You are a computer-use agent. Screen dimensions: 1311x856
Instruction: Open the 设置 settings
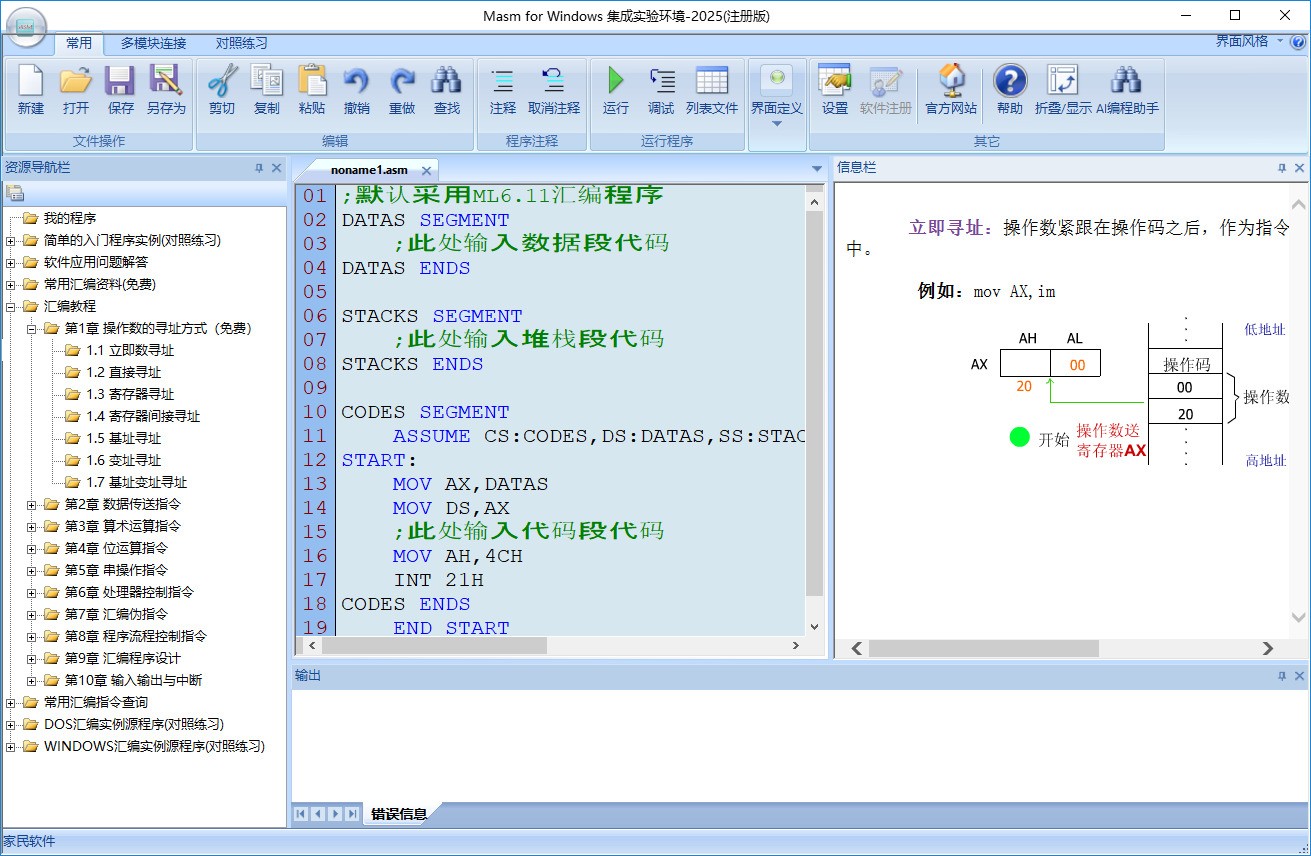tap(834, 90)
